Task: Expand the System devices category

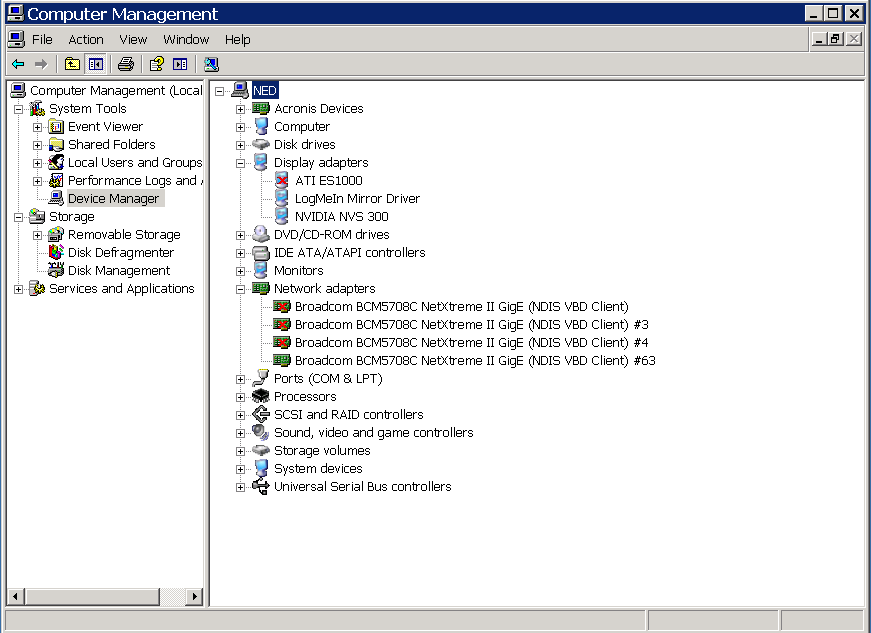Action: [x=241, y=469]
